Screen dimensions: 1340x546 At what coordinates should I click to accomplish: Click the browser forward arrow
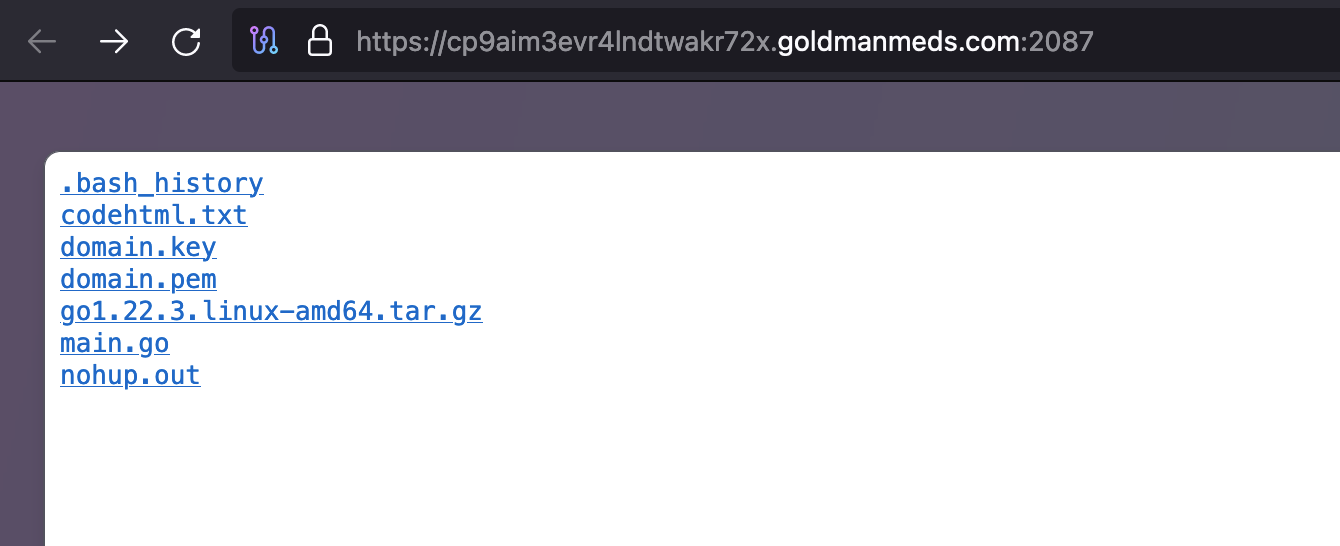coord(113,41)
